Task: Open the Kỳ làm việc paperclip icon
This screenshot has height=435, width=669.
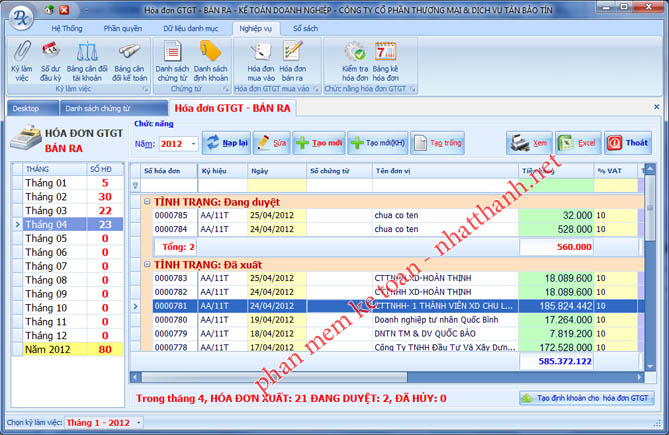Action: tap(21, 60)
